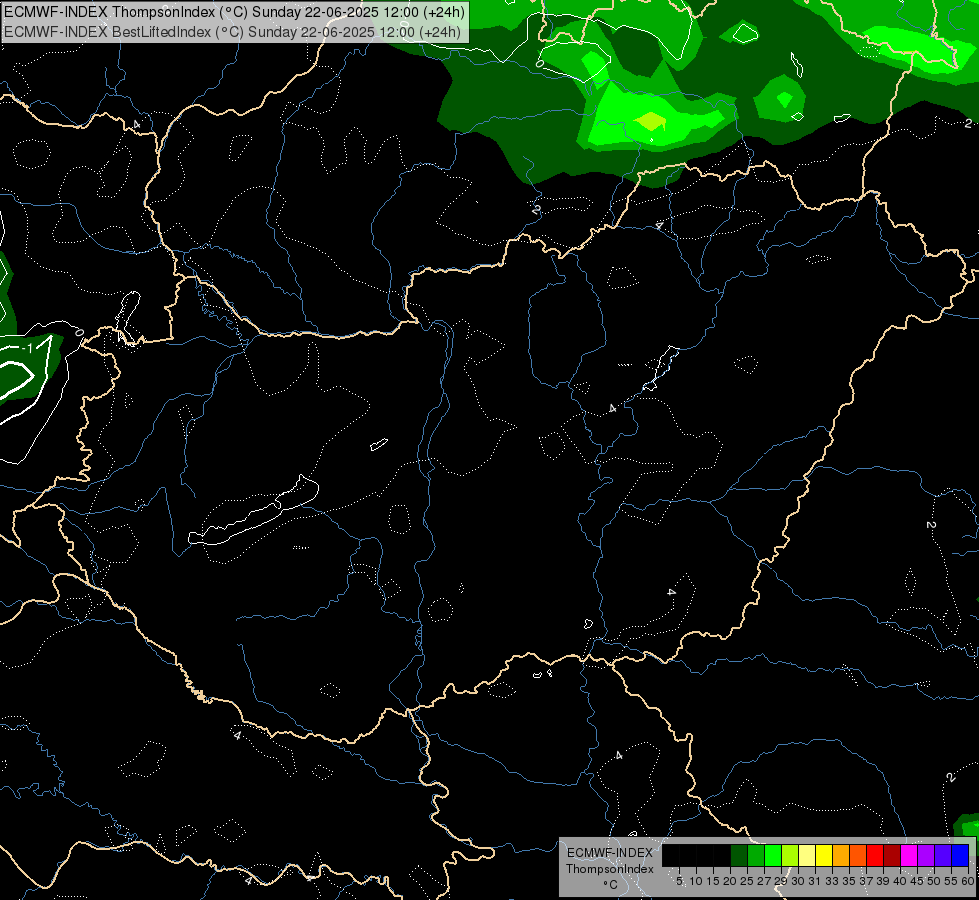Pick the pure yellow 31–33 legend swatch
The image size is (979, 900).
pyautogui.click(x=824, y=856)
